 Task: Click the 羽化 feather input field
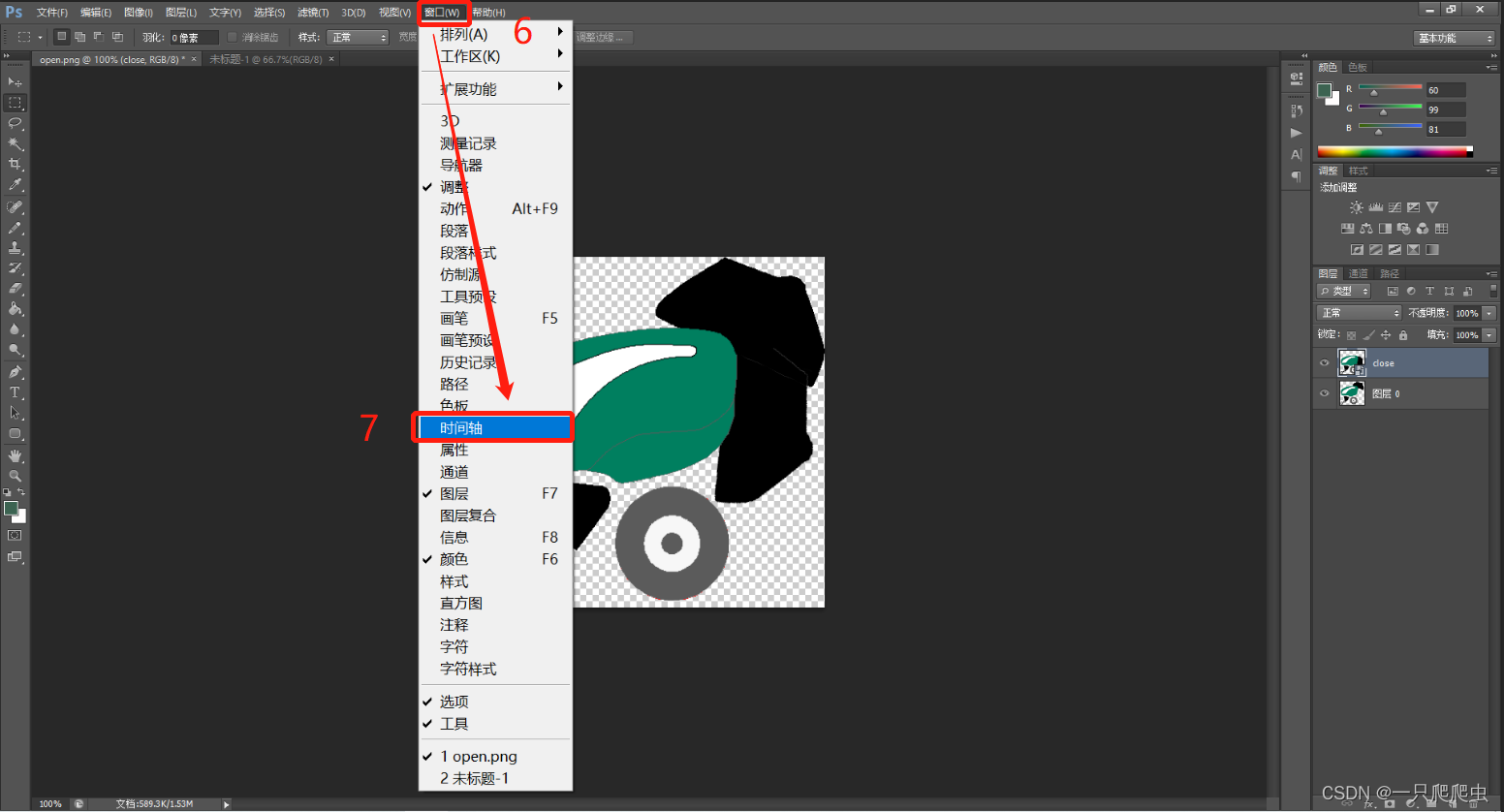tap(194, 37)
